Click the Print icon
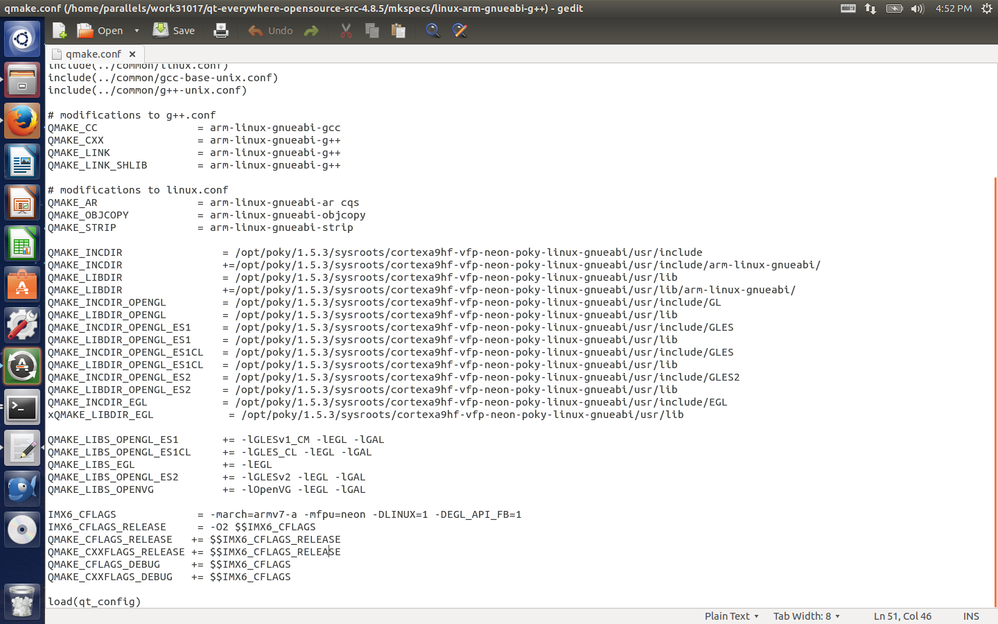Image resolution: width=998 pixels, height=624 pixels. pyautogui.click(x=221, y=30)
